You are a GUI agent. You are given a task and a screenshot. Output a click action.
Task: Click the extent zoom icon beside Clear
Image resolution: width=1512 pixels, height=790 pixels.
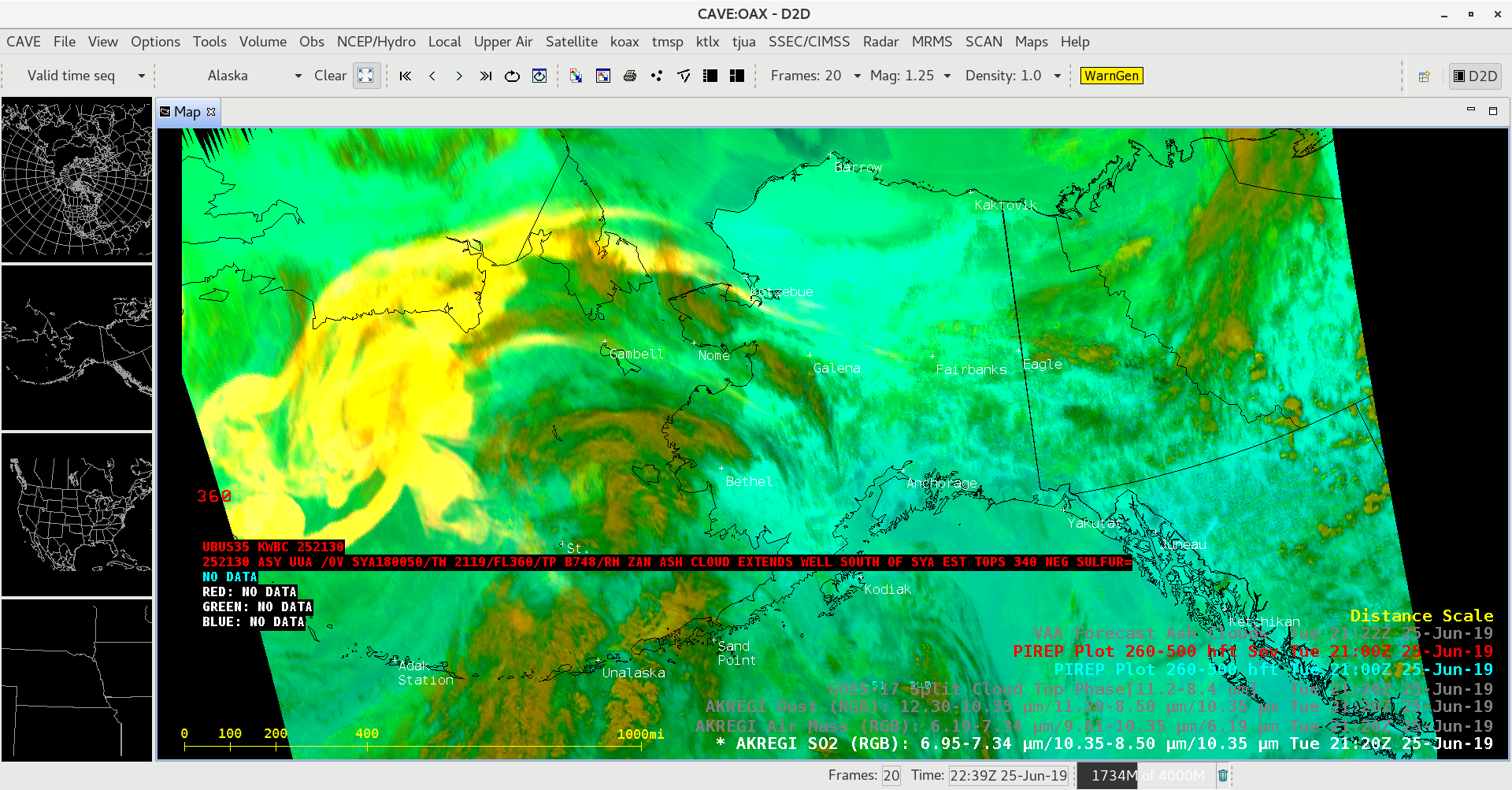tap(366, 76)
